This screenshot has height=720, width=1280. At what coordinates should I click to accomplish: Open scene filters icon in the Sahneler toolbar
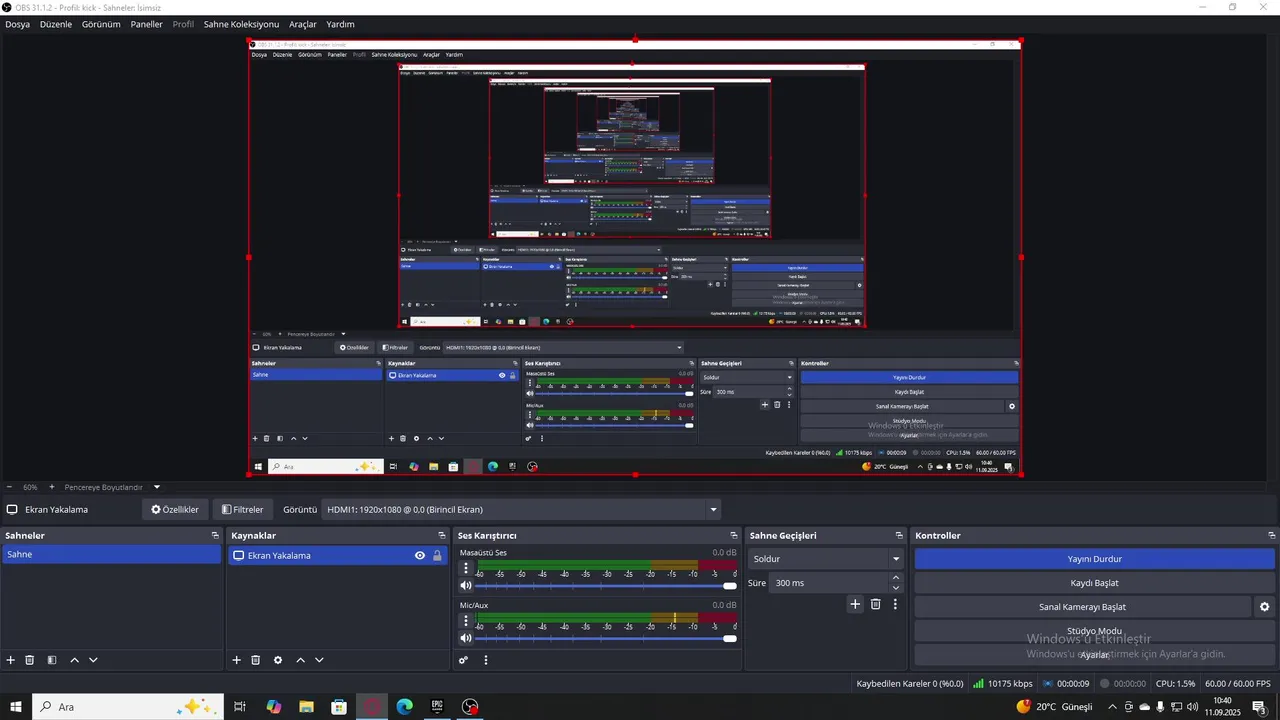(52, 660)
